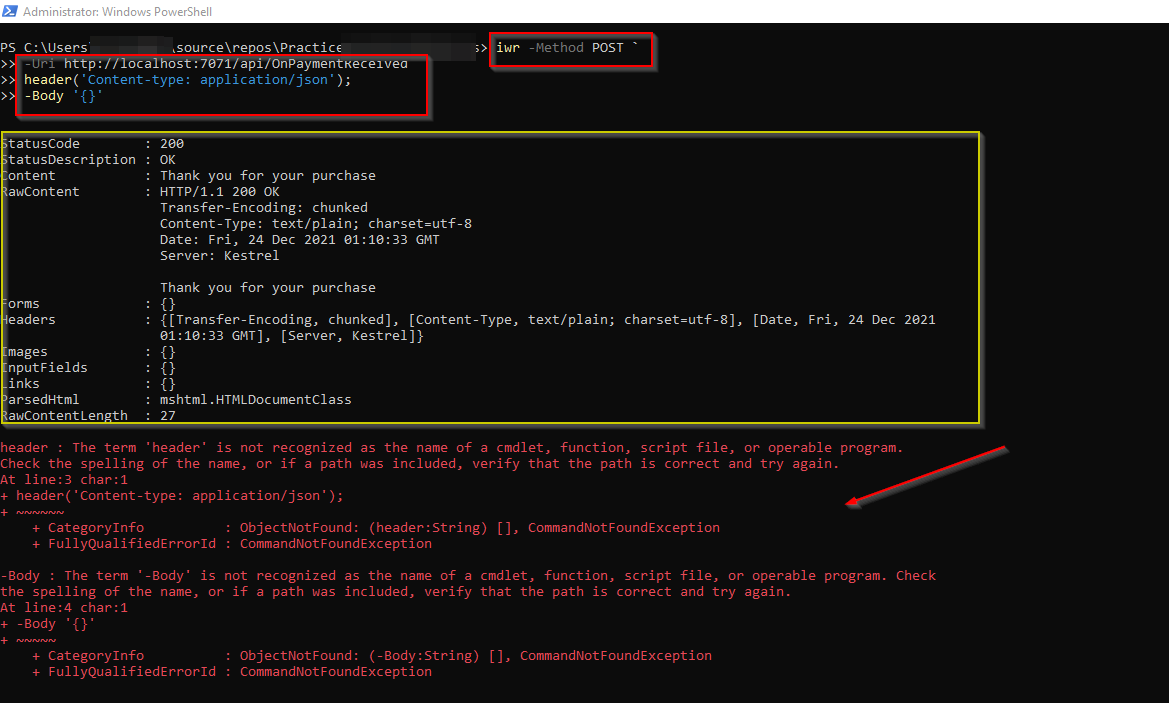Click the error line "The term '-Body' is not recognized"
The height and width of the screenshot is (703, 1169).
[x=468, y=576]
